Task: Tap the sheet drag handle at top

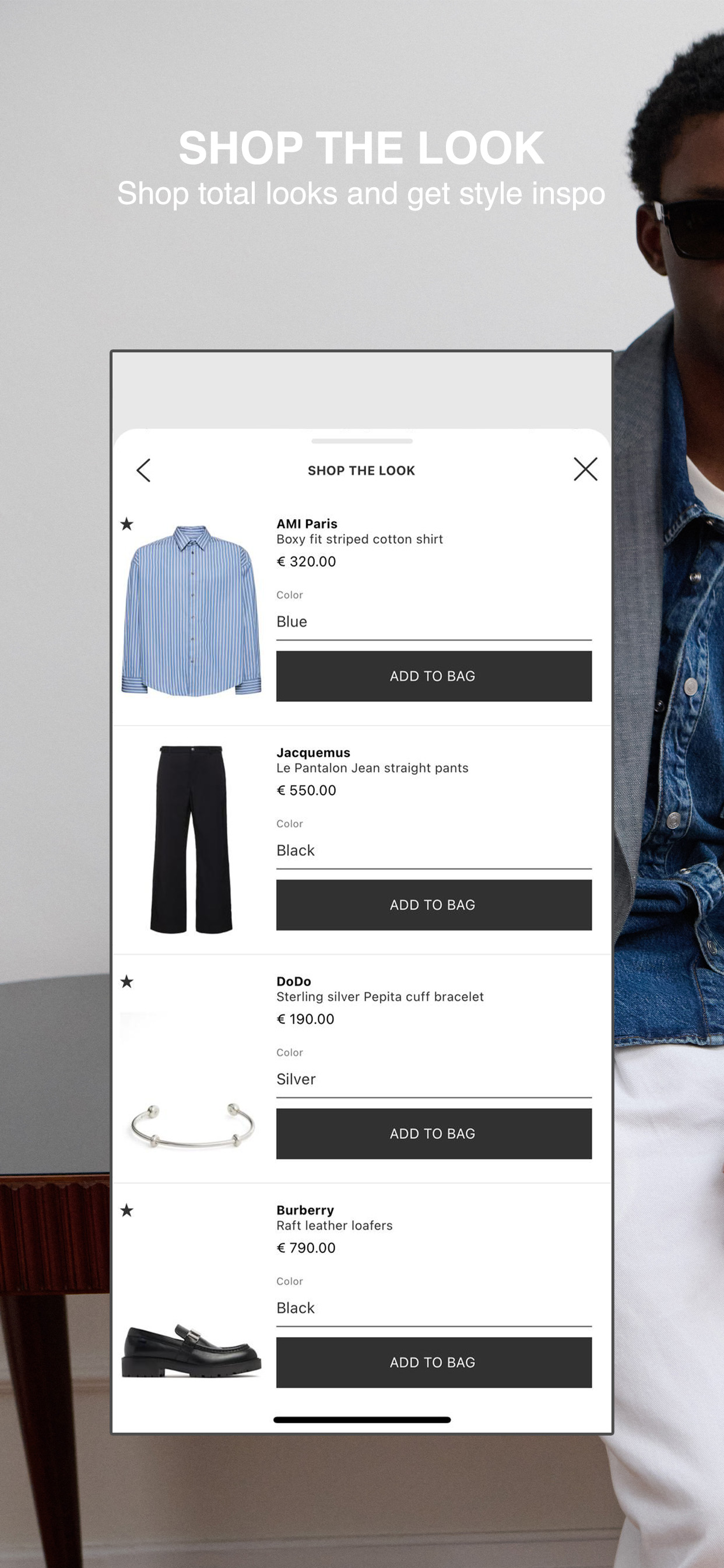Action: click(362, 440)
